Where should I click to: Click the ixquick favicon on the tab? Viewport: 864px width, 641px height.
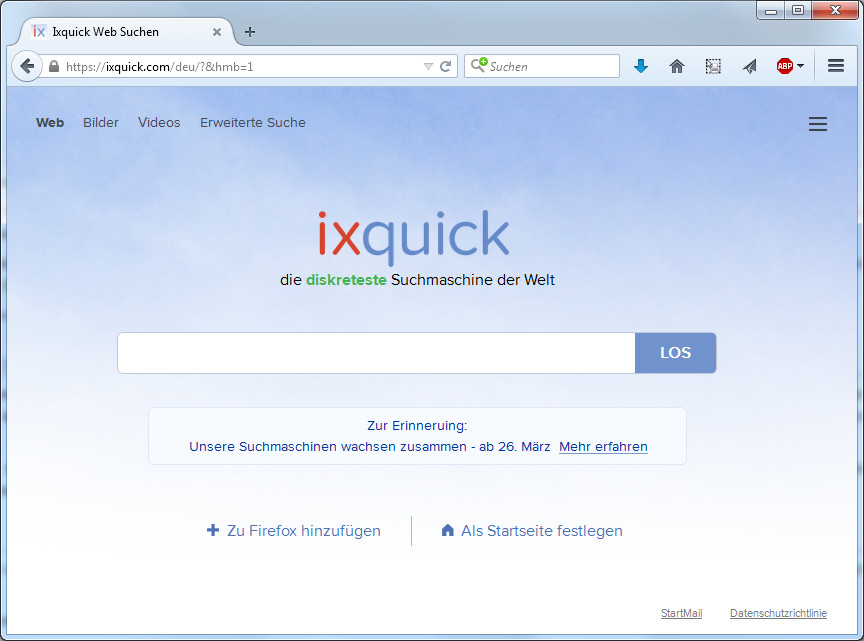point(39,31)
